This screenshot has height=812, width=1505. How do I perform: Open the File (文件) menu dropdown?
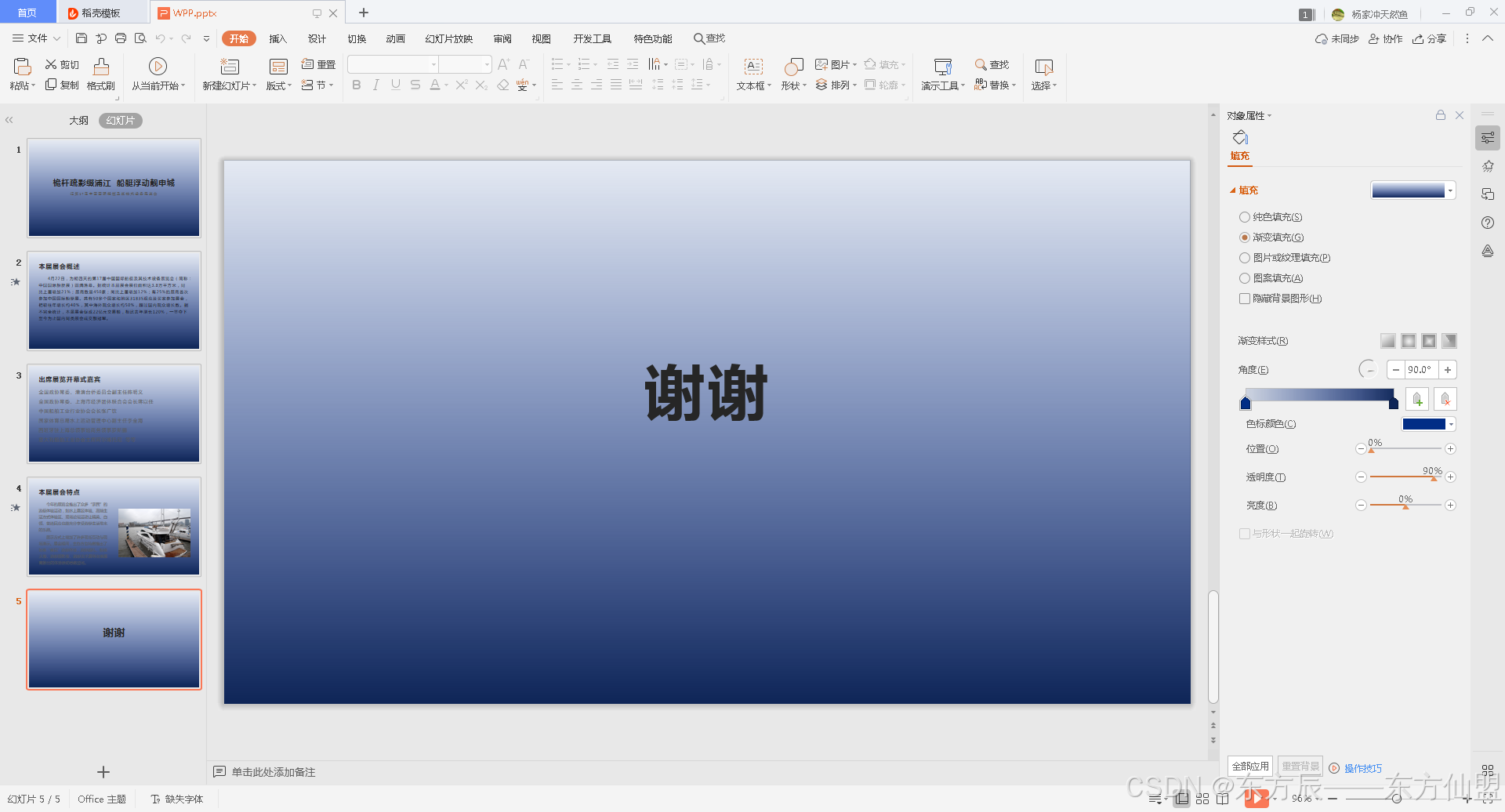tap(36, 38)
